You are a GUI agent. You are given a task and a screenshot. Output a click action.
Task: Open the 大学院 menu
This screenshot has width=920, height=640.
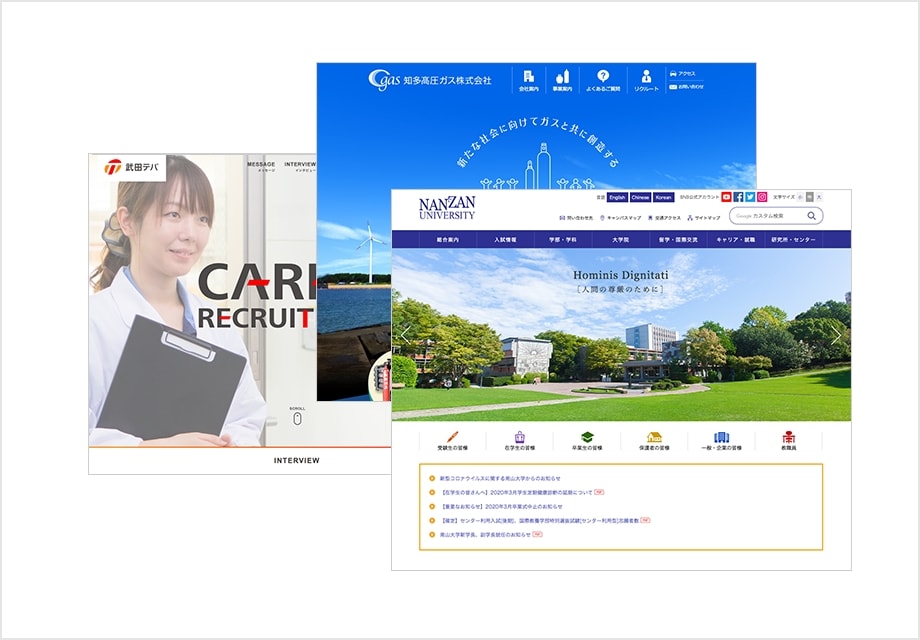point(620,239)
